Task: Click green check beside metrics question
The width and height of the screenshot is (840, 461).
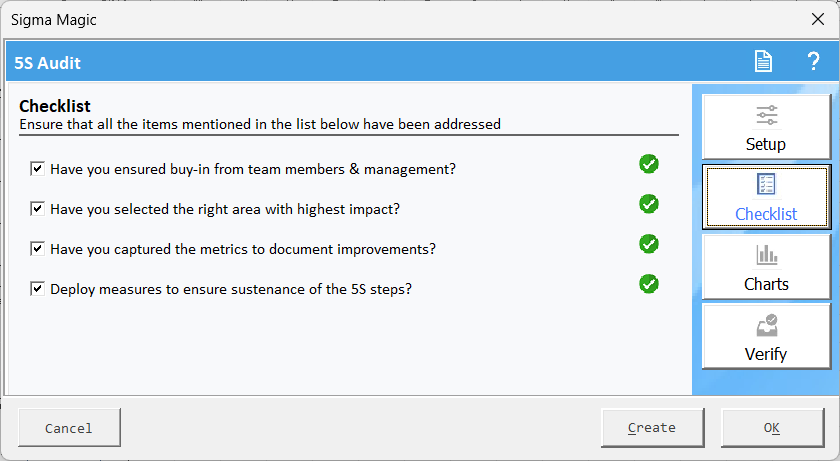Action: pos(649,244)
